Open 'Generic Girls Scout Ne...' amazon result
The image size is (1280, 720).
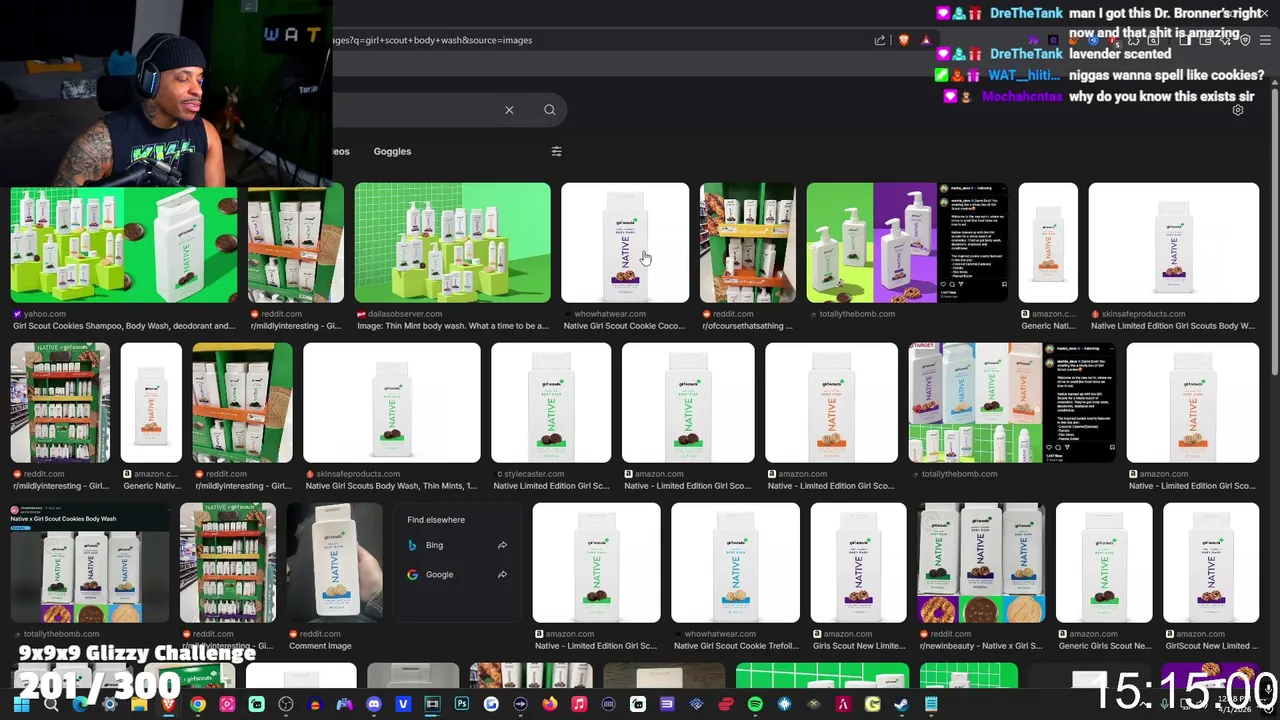(x=1104, y=646)
